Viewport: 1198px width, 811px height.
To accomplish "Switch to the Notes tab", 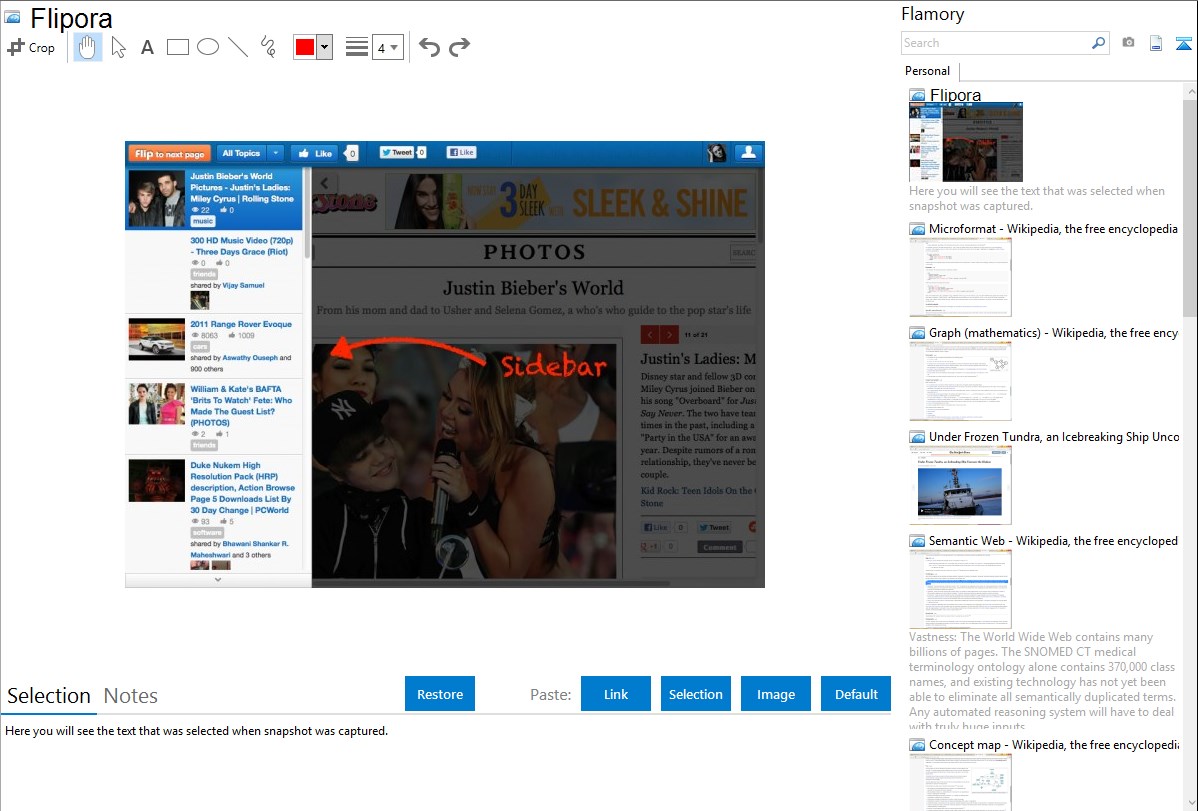I will (131, 696).
